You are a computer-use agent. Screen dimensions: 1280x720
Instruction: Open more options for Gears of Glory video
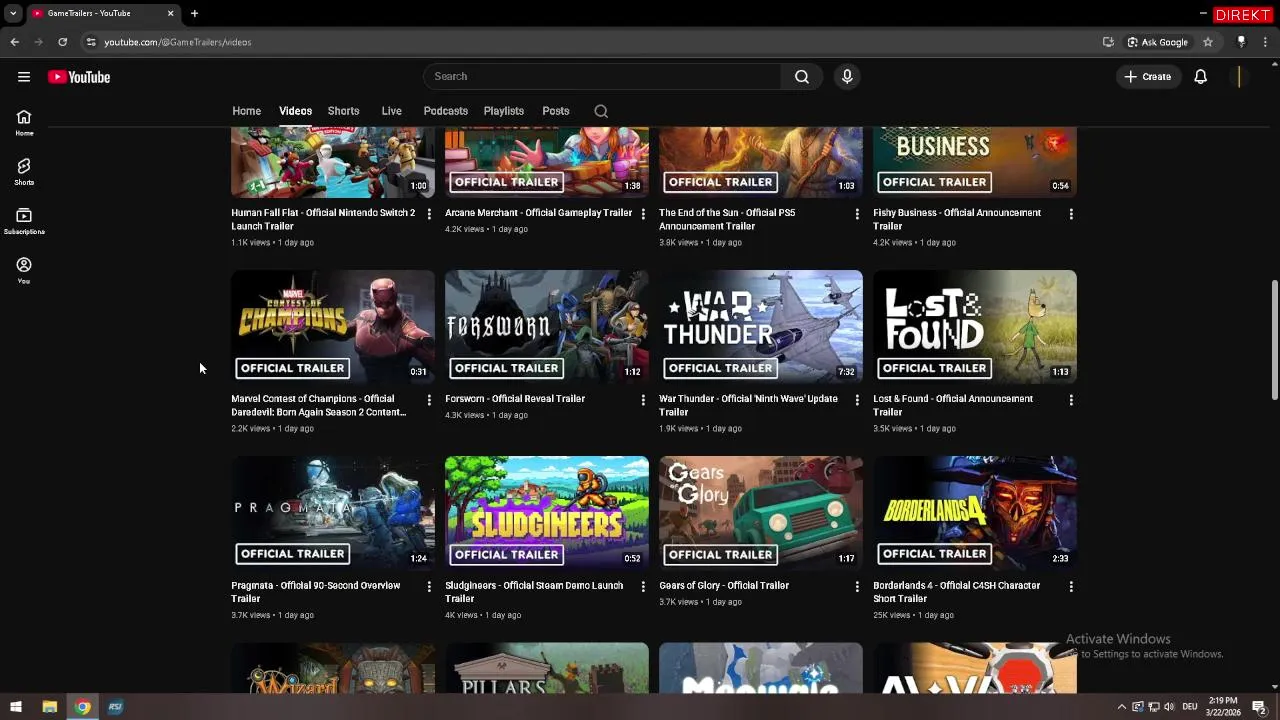click(857, 587)
